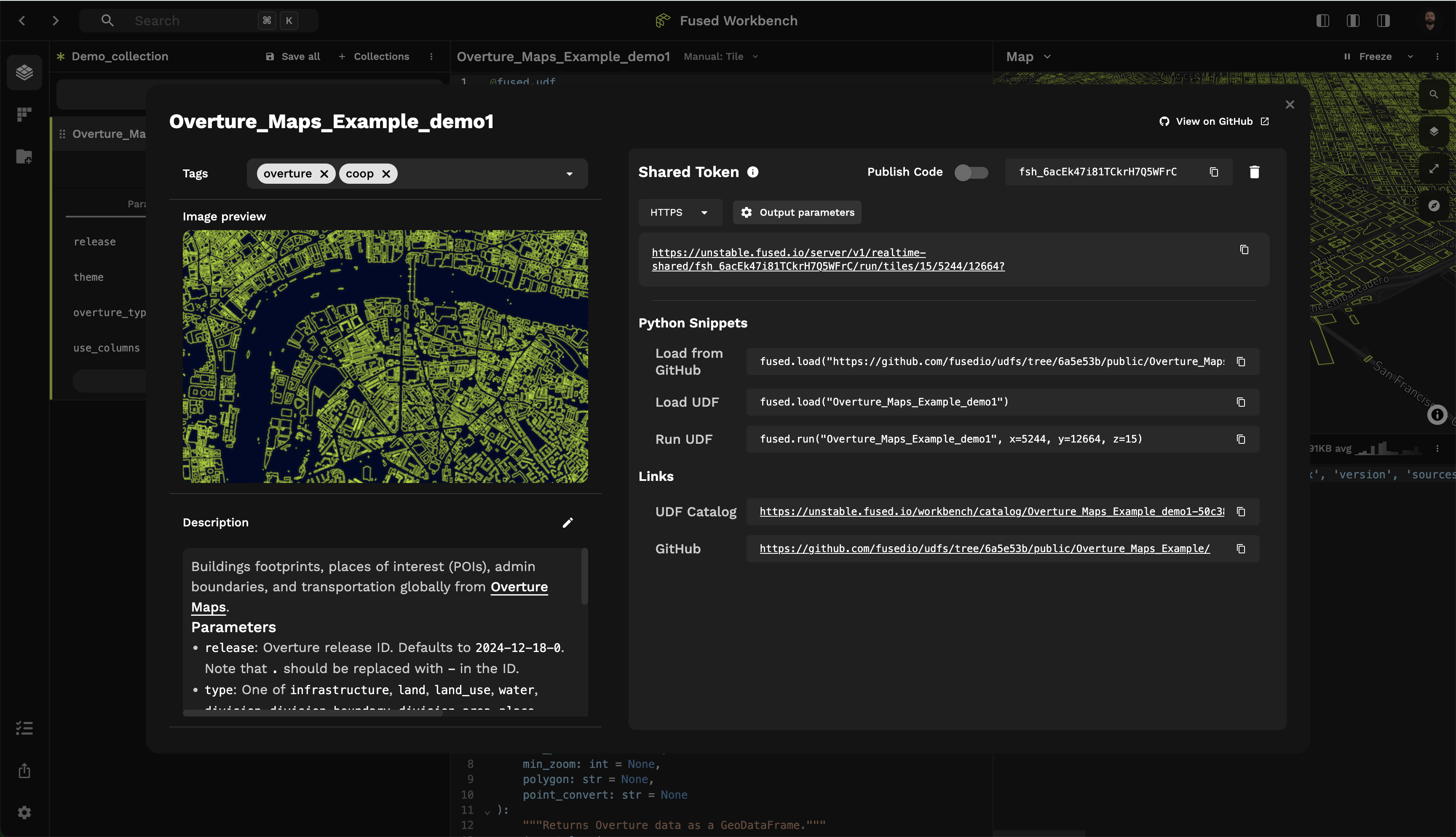Open the realtime-shared tile URL link

[x=828, y=259]
